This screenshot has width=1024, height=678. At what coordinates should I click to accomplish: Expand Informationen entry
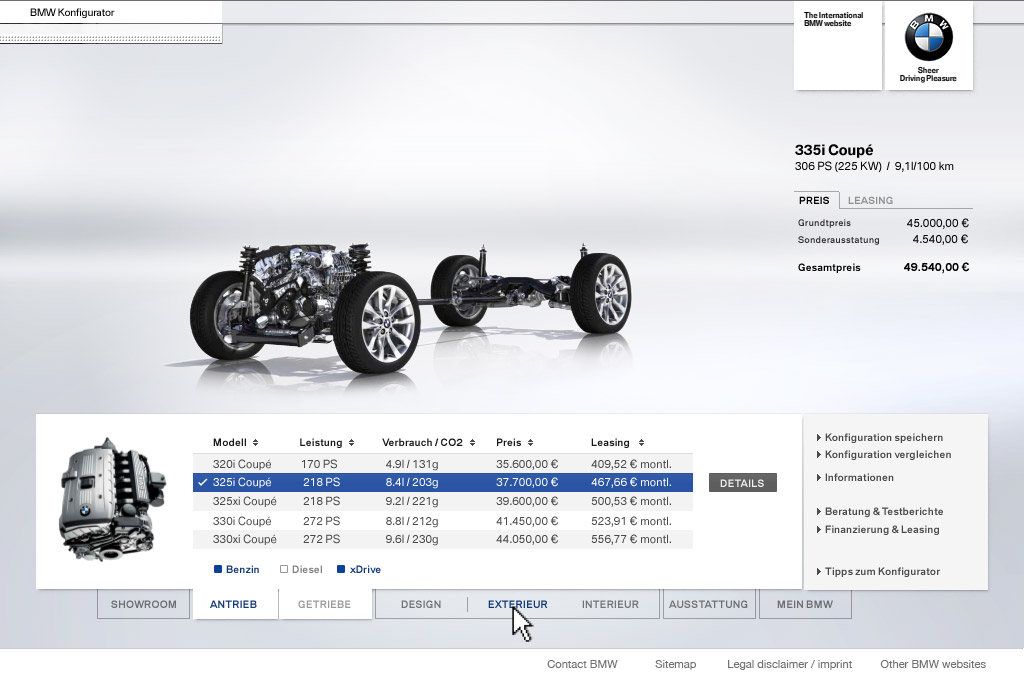(855, 477)
